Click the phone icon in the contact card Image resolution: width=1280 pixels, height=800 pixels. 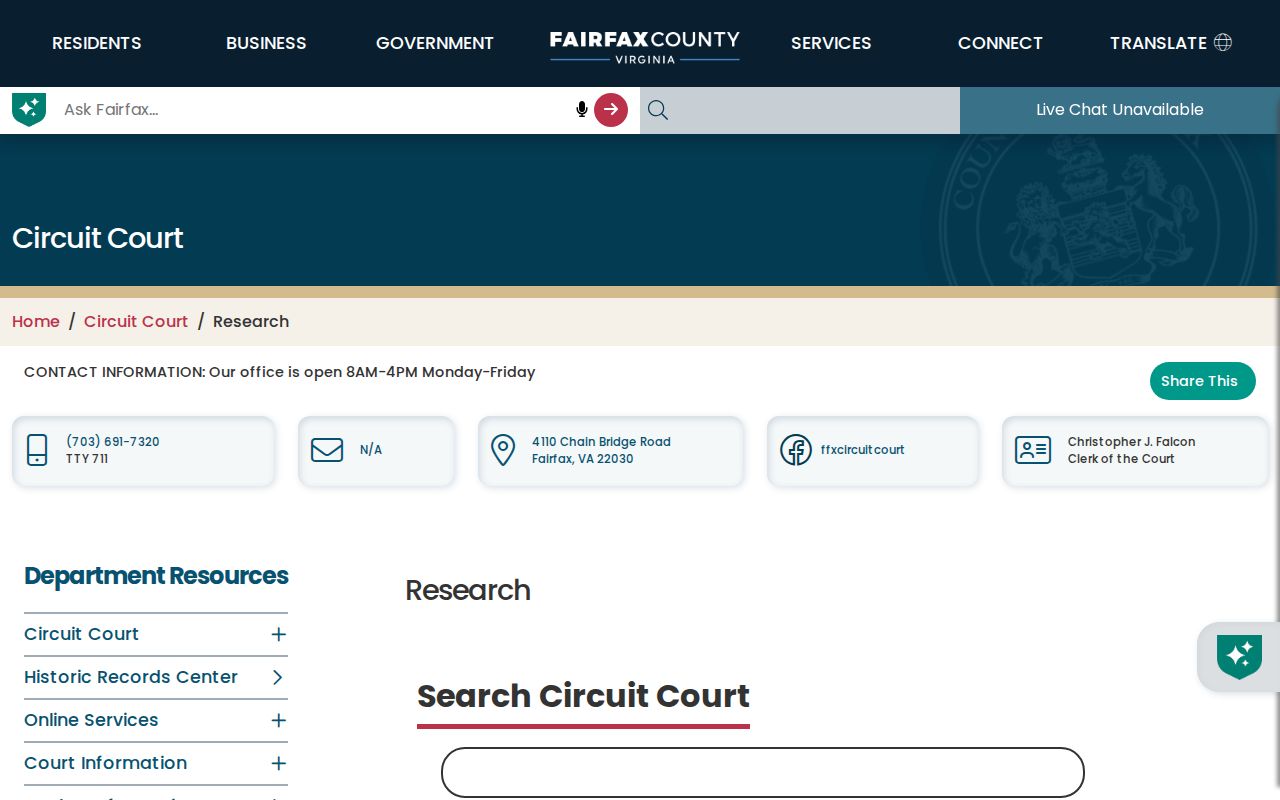pos(37,450)
